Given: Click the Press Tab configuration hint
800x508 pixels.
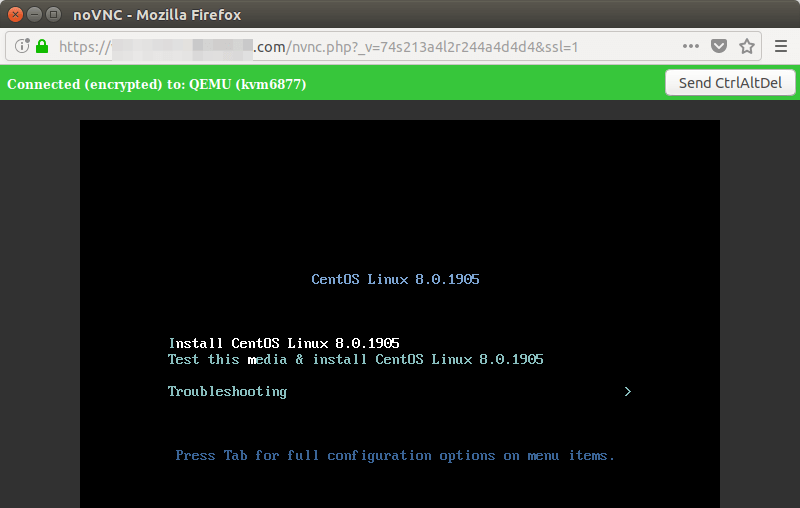Looking at the screenshot, I should [x=395, y=455].
